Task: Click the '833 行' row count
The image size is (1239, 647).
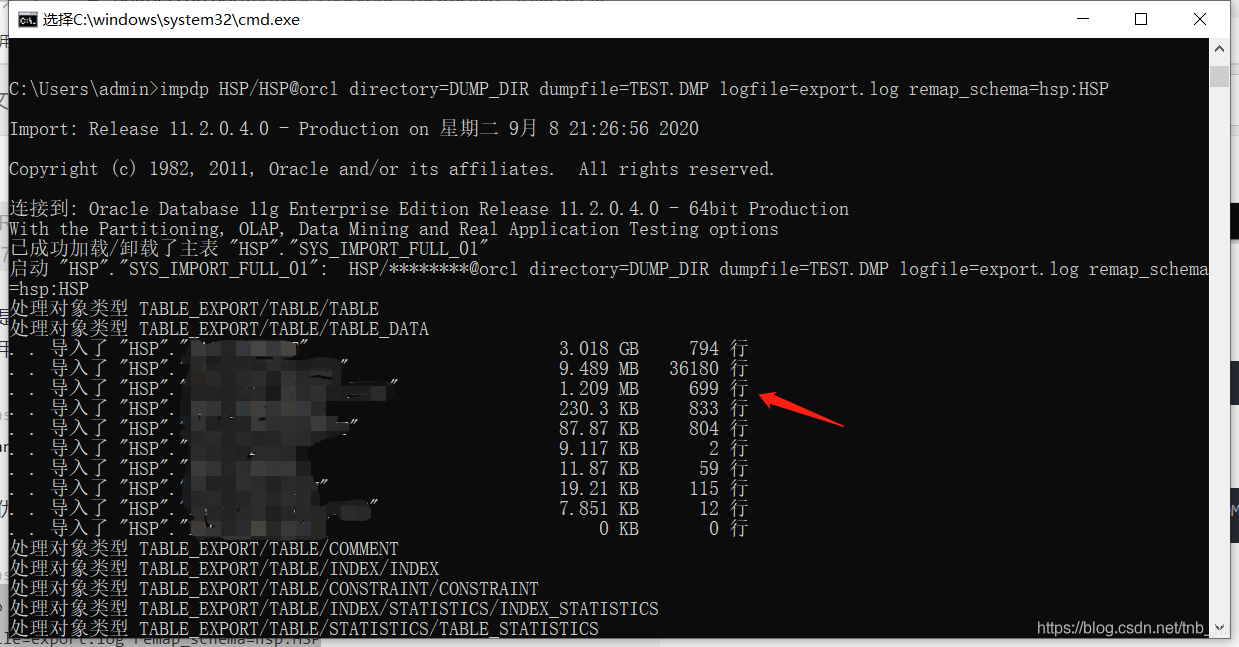Action: [718, 409]
